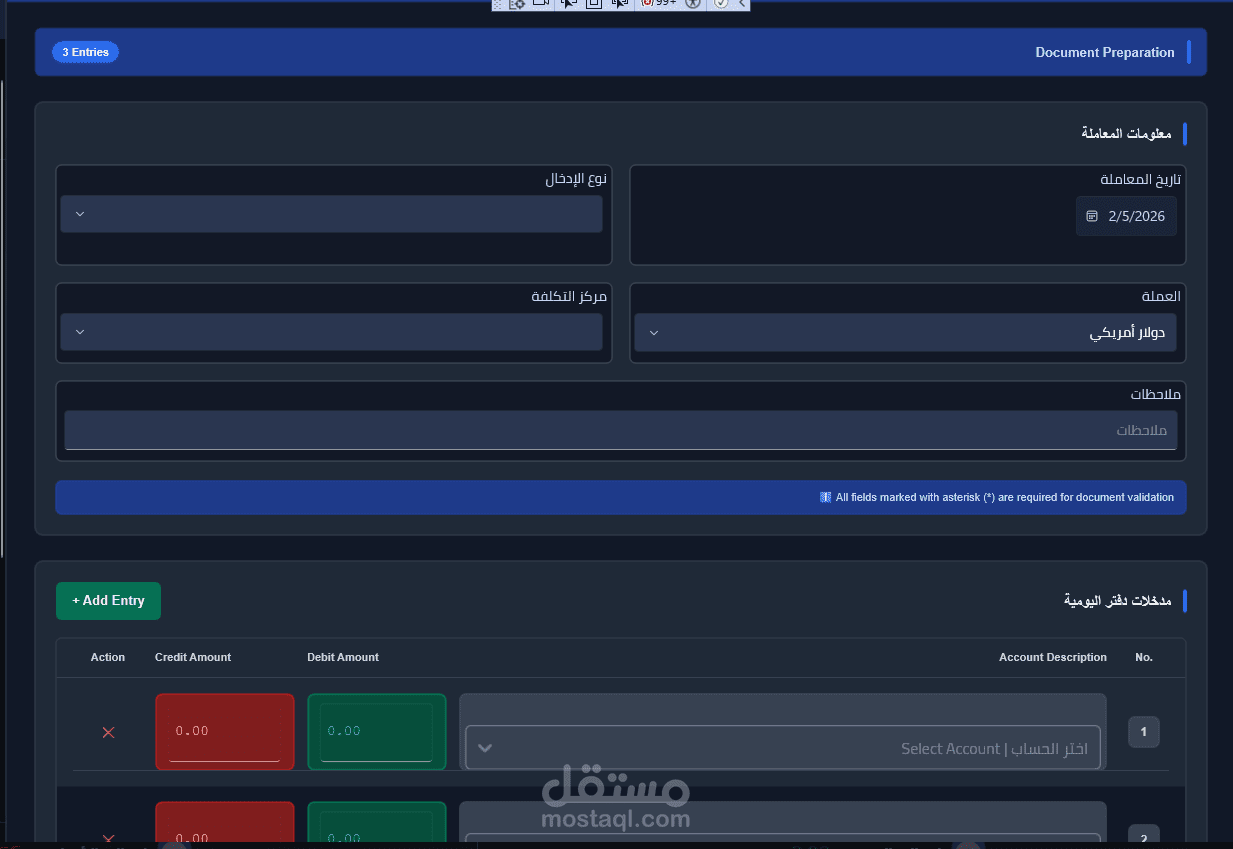The width and height of the screenshot is (1233, 849).
Task: Click the العملة field label
Action: [1161, 296]
